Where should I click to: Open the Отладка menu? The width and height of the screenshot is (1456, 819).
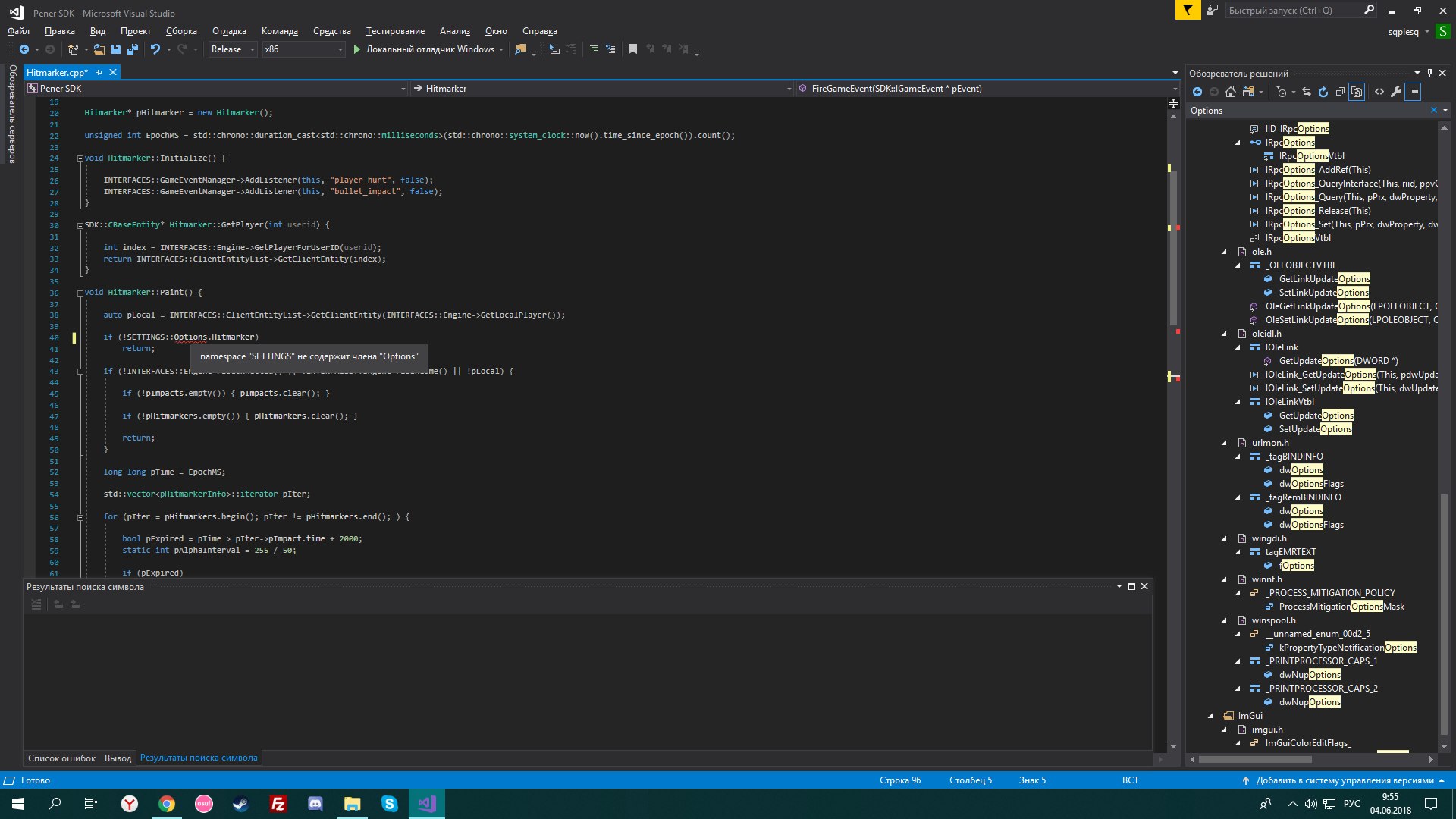tap(229, 31)
